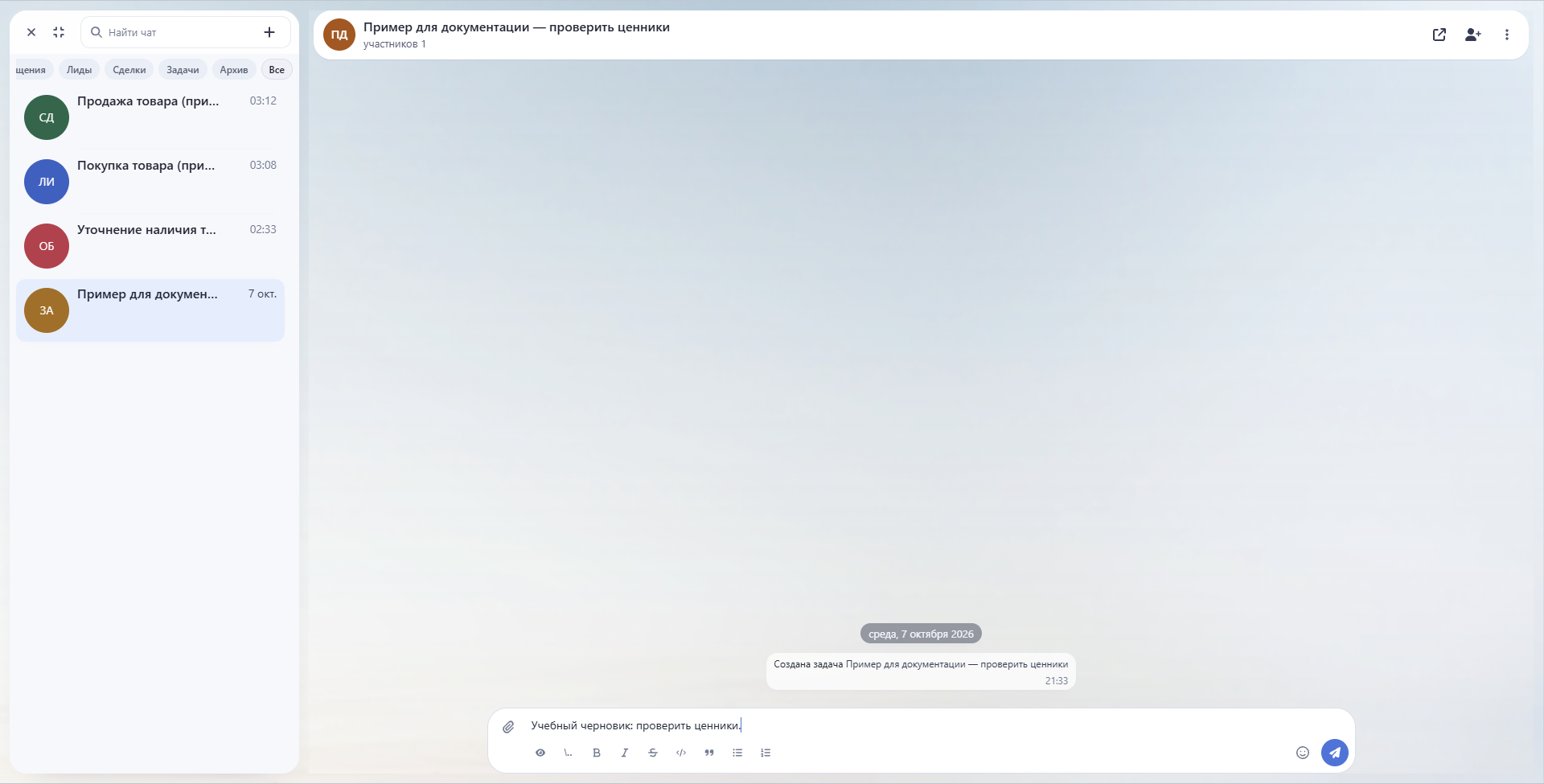The image size is (1544, 784).
Task: Click the ОБ avatar in the chat list
Action: (x=47, y=246)
